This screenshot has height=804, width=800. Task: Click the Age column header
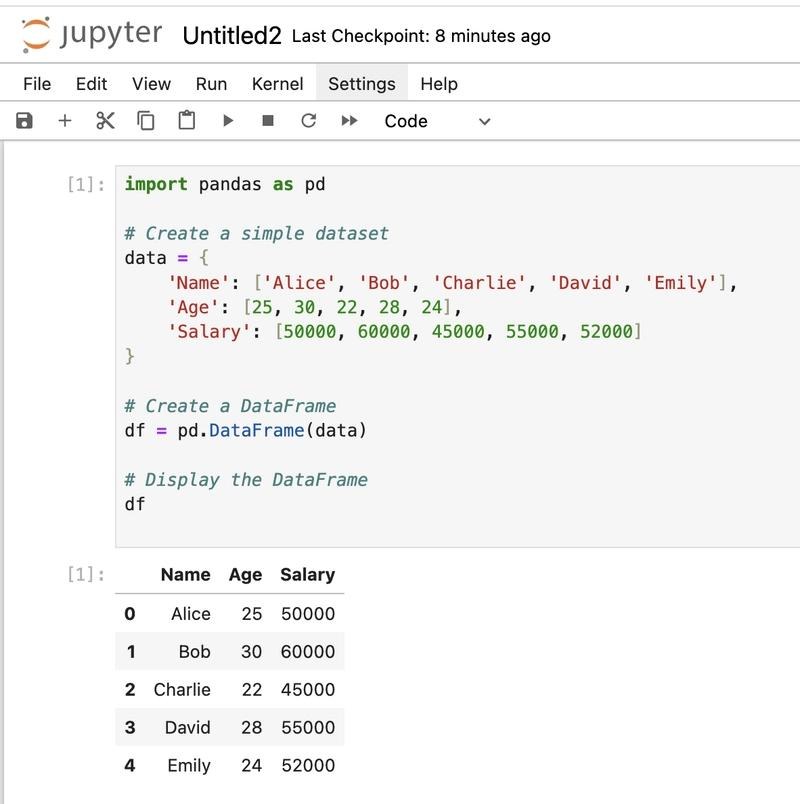pos(245,575)
